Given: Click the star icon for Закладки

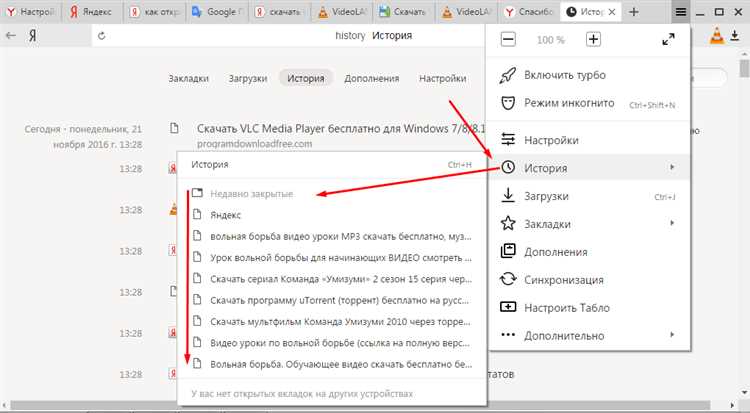Looking at the screenshot, I should pyautogui.click(x=508, y=223).
